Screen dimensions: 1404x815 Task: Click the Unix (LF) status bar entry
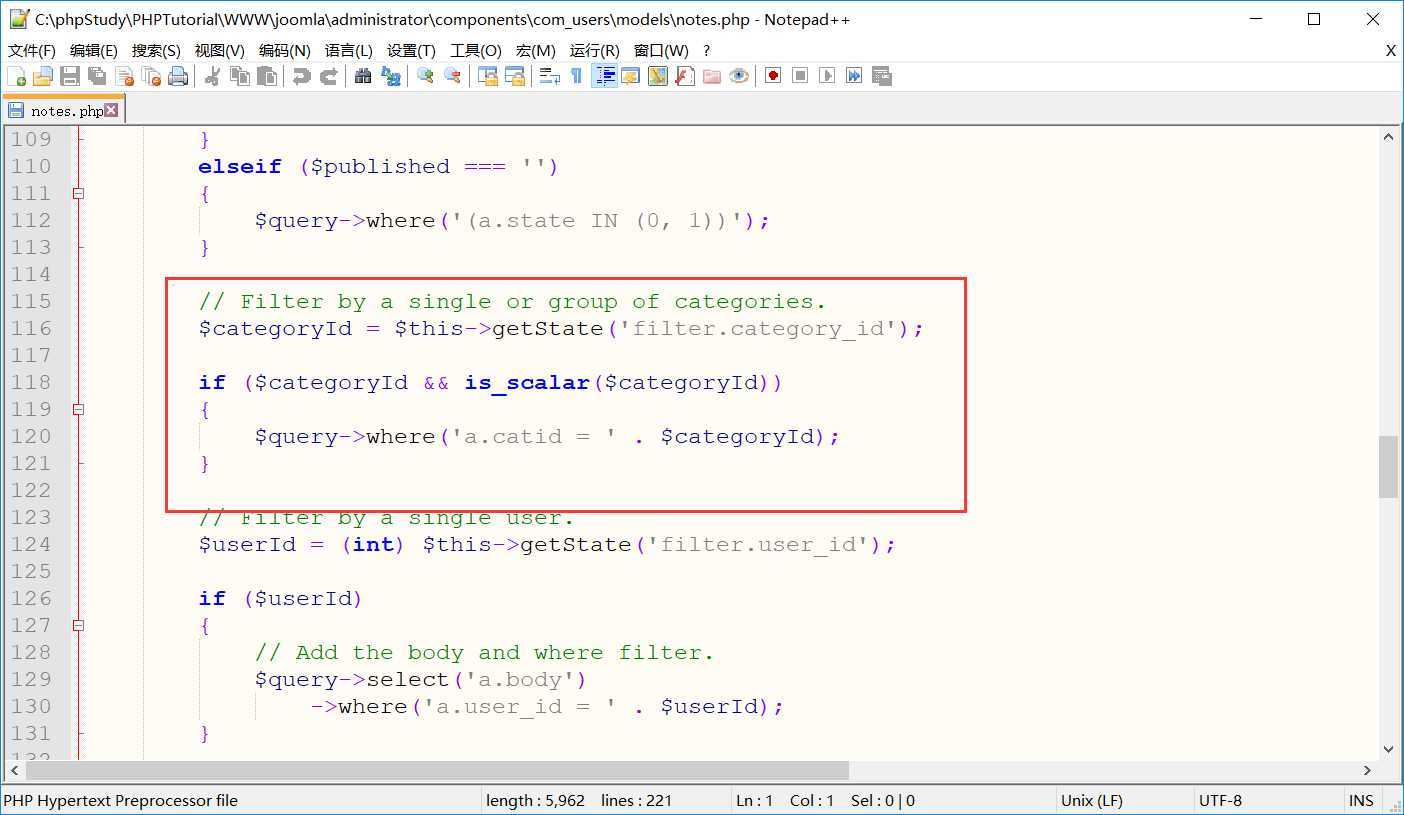[x=1091, y=800]
